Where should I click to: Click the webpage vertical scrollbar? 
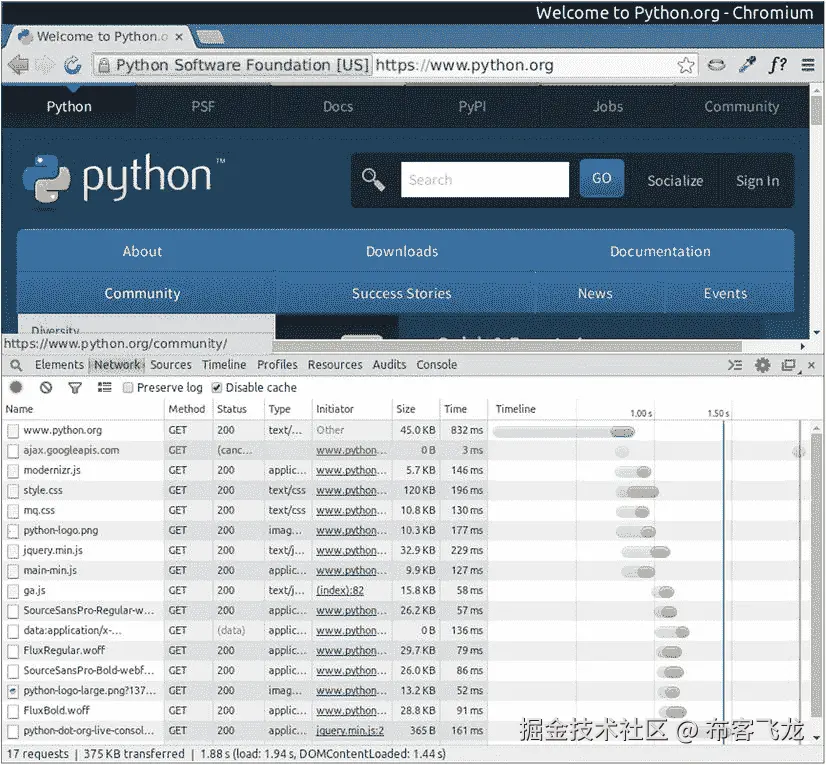point(816,110)
